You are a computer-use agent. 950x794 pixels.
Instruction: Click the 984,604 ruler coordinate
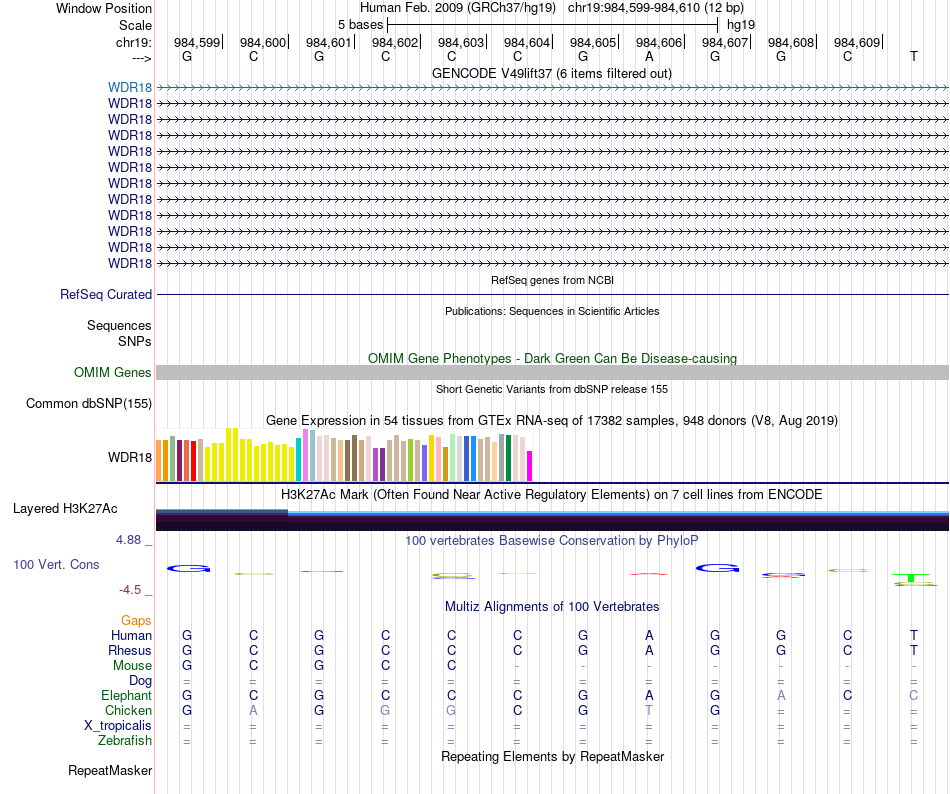click(x=527, y=42)
